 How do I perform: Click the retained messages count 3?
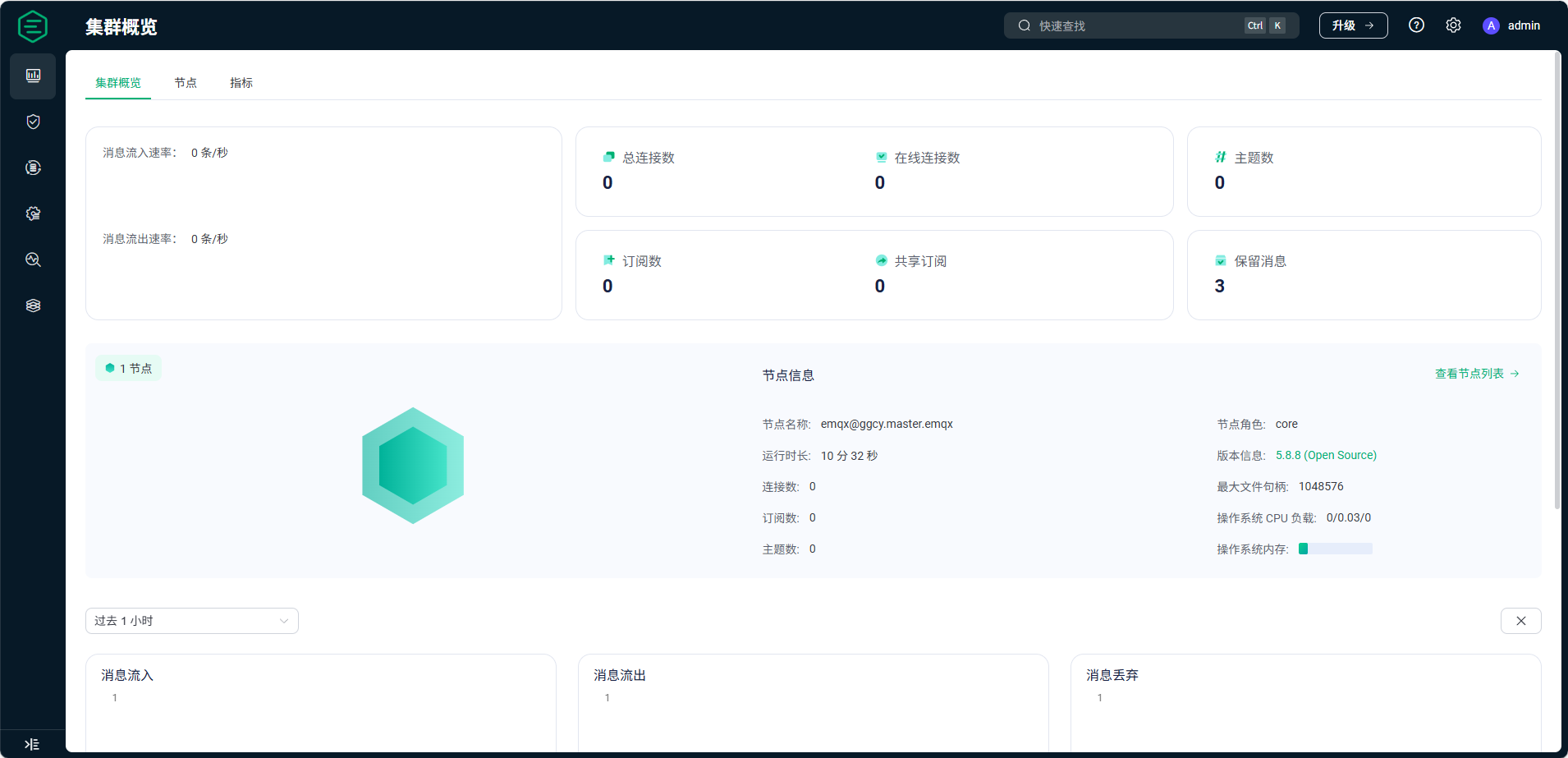[x=1220, y=286]
